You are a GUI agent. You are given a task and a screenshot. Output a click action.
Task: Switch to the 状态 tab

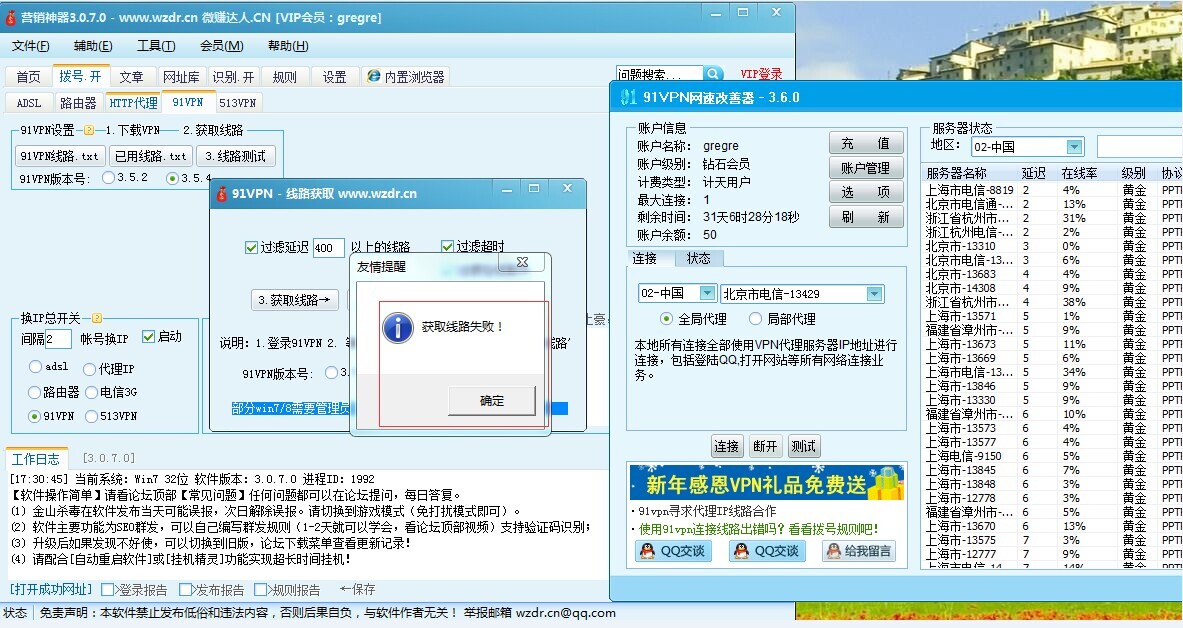click(700, 258)
